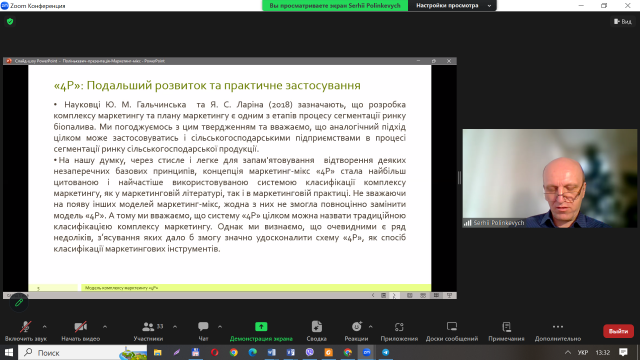
Task: Click the green encryption shield icon
Action: (10, 22)
